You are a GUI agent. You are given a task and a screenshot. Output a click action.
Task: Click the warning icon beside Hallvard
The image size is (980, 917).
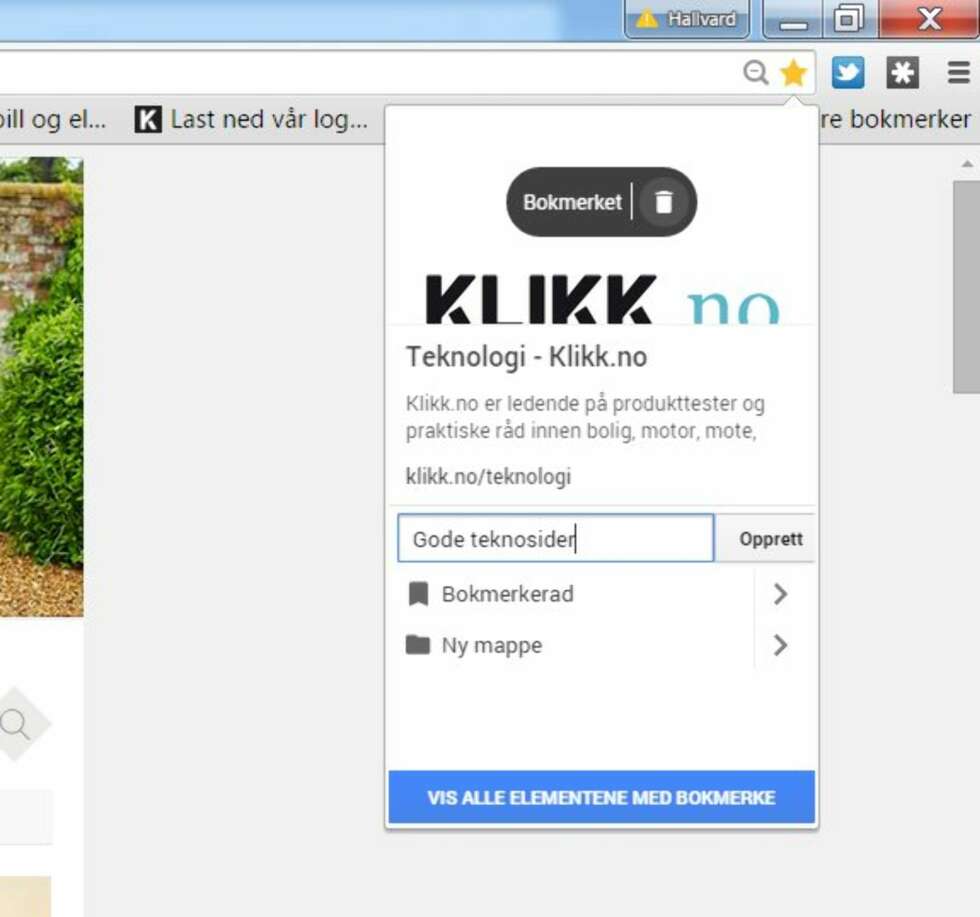[647, 19]
